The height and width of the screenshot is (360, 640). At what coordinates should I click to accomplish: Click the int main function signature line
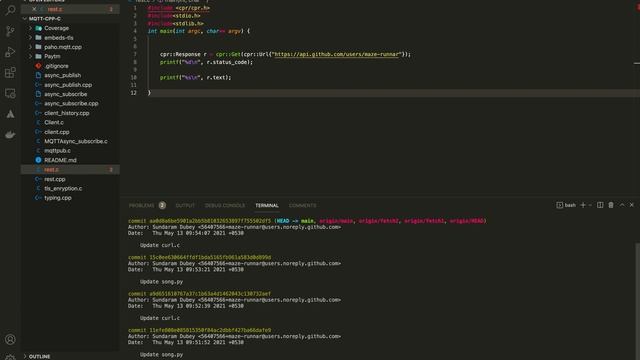click(x=199, y=31)
